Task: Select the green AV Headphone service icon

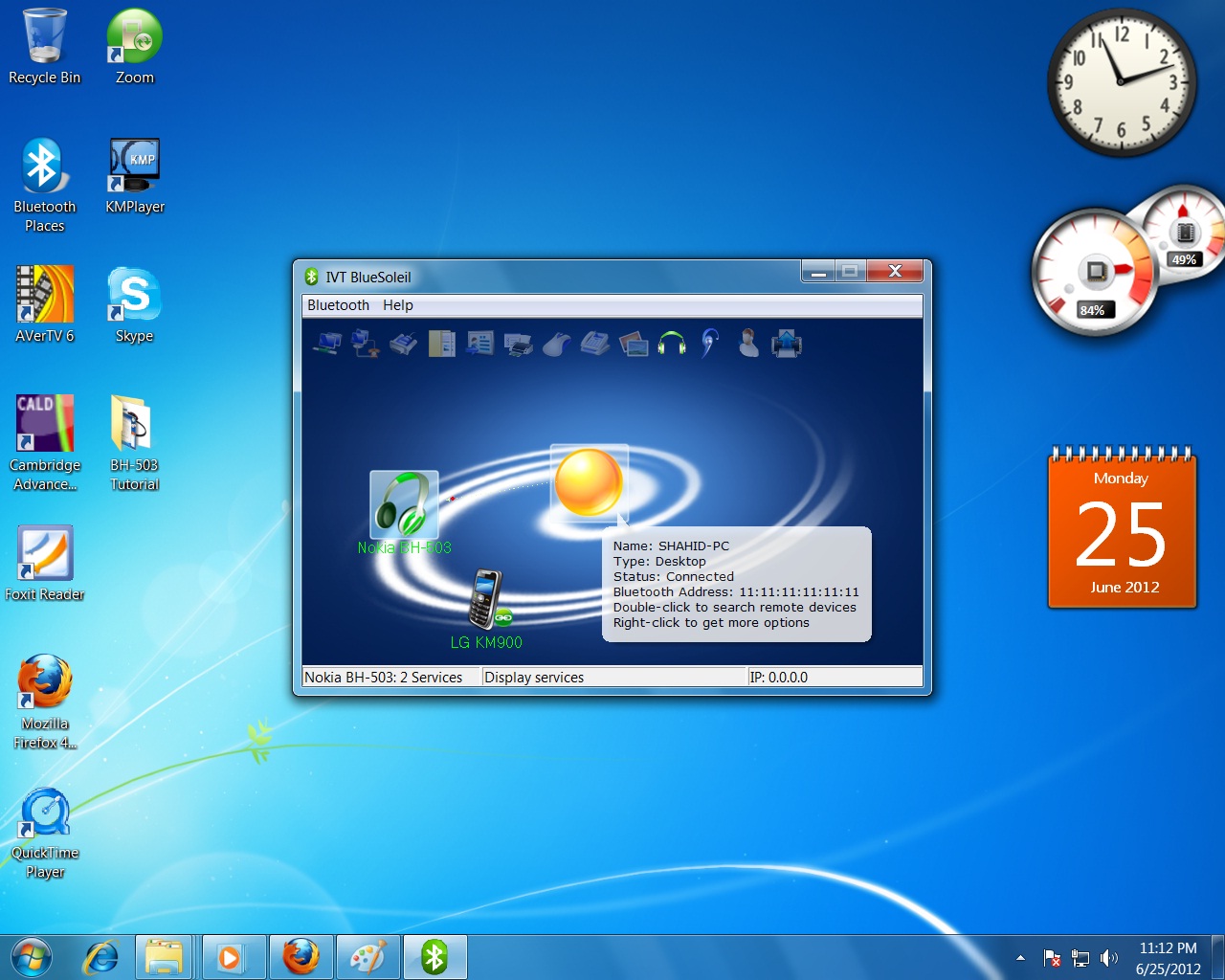Action: [x=672, y=343]
